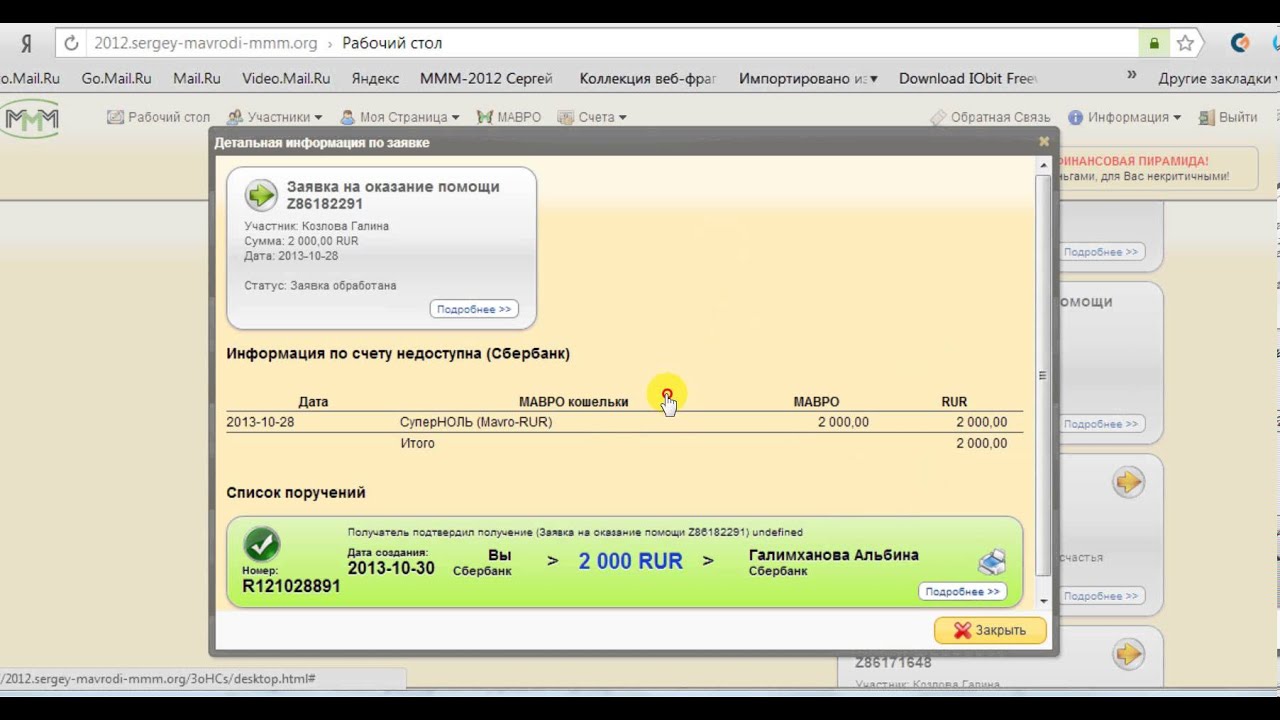Click the Выйти logout link

click(1228, 117)
